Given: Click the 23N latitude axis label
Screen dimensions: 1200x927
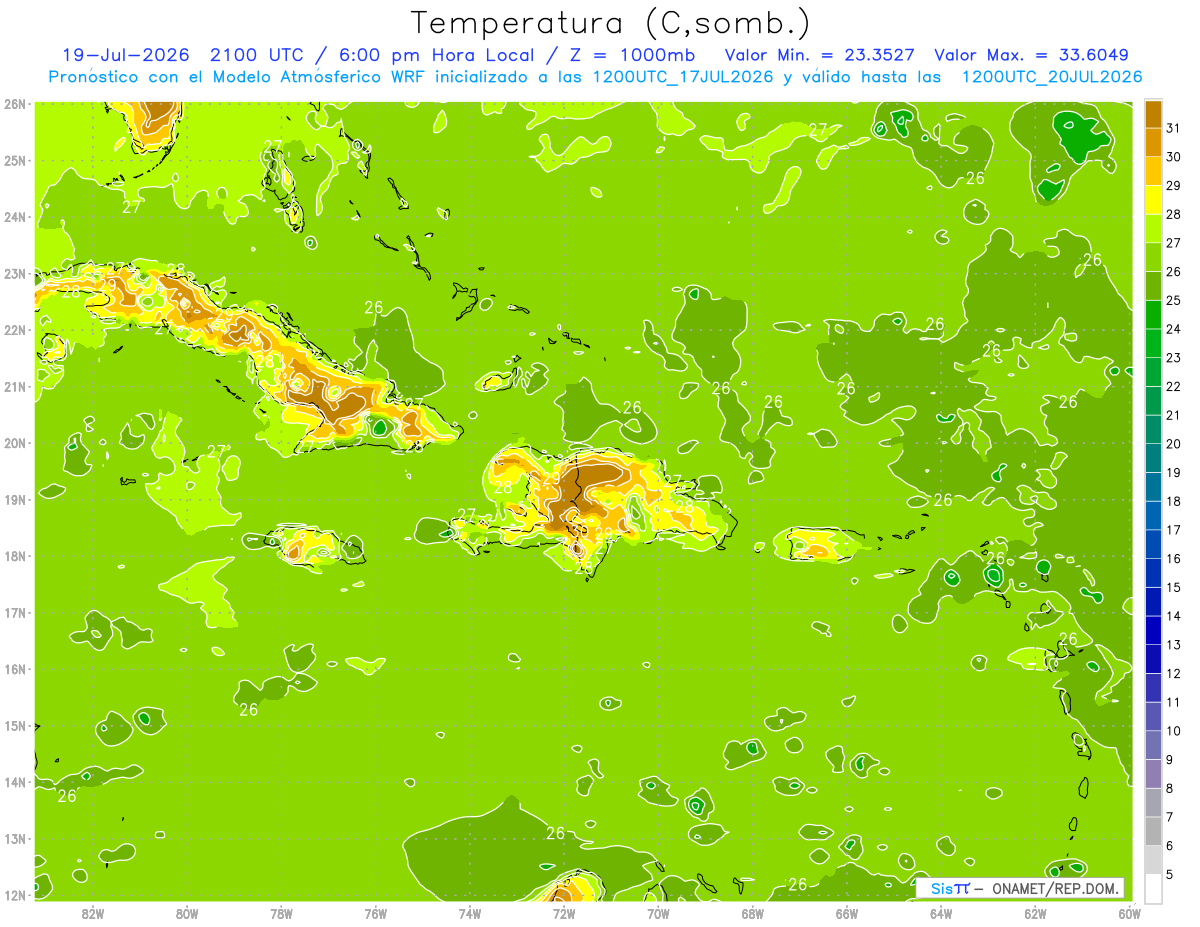Looking at the screenshot, I should coord(15,273).
